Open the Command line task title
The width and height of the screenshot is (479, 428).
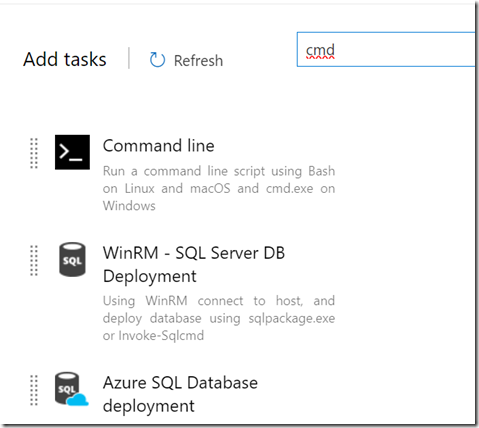[x=159, y=146]
